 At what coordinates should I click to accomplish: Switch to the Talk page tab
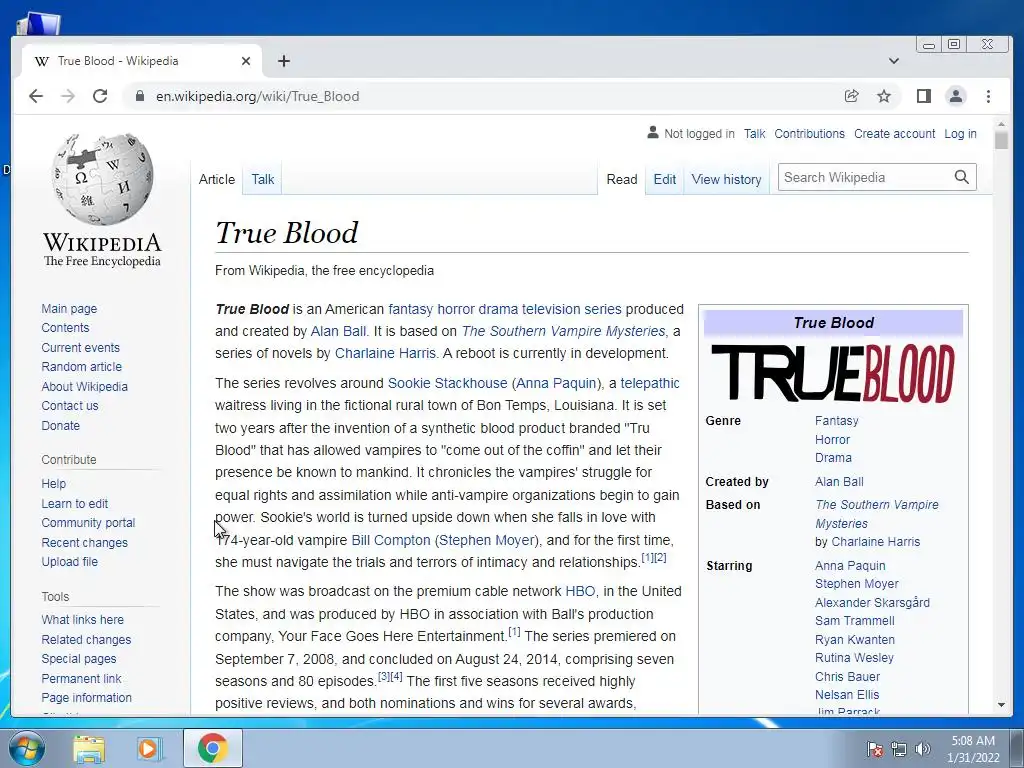tap(263, 179)
